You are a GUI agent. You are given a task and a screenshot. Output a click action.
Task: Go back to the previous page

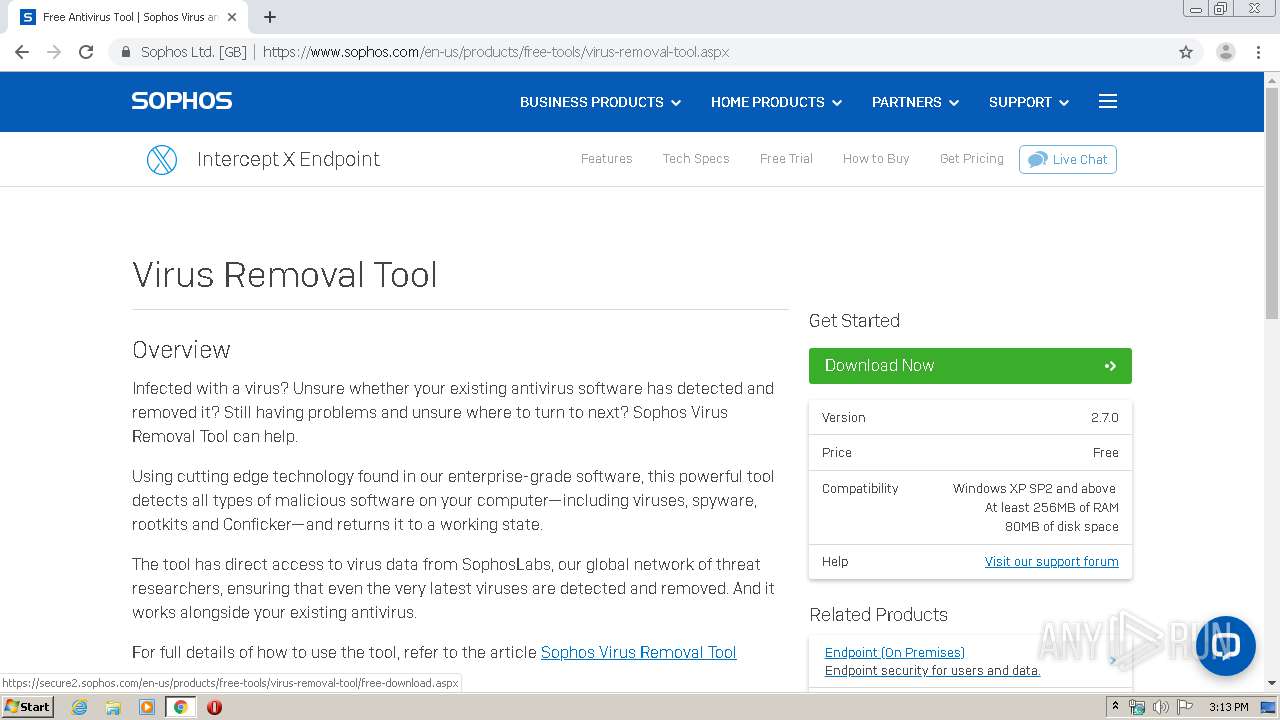tap(22, 52)
